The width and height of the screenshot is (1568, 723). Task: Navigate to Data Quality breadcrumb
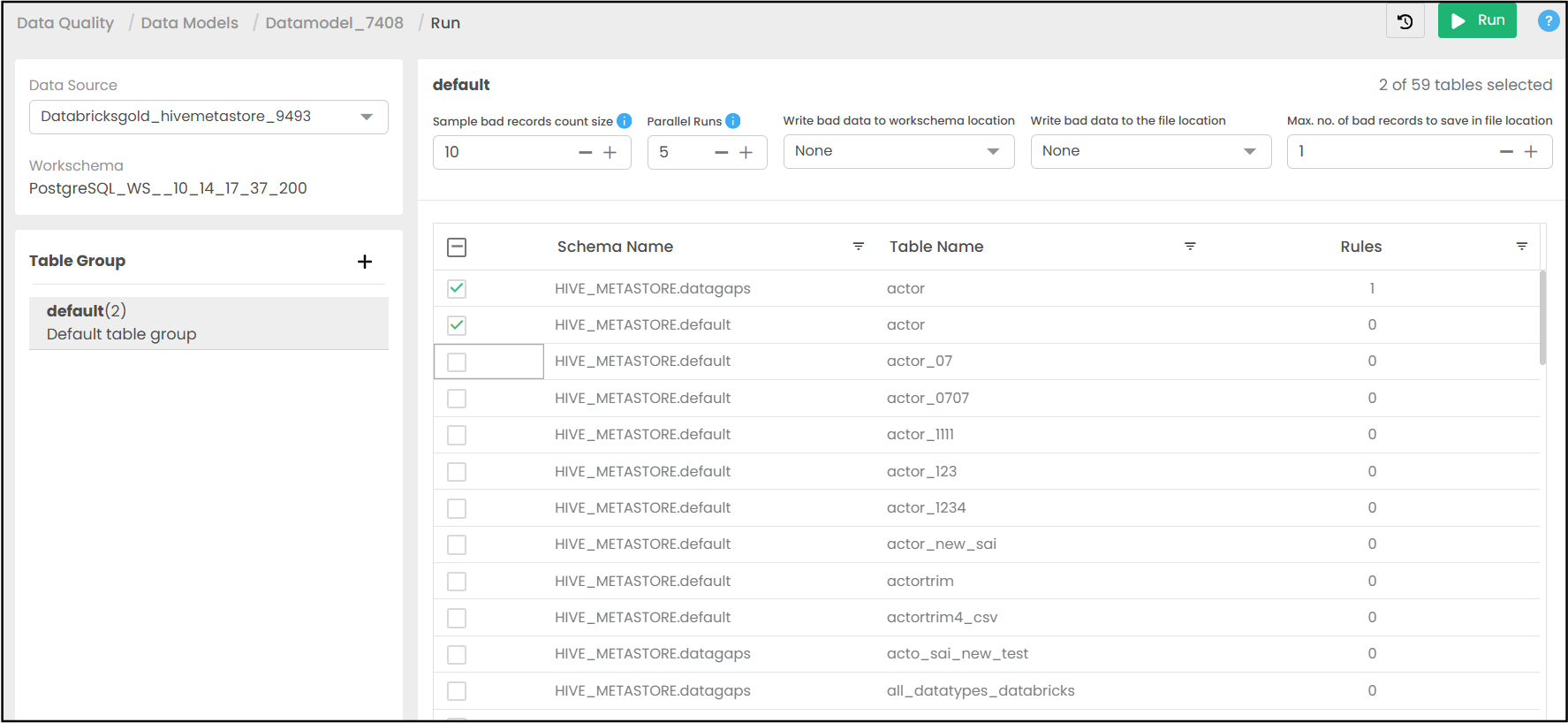pos(65,23)
